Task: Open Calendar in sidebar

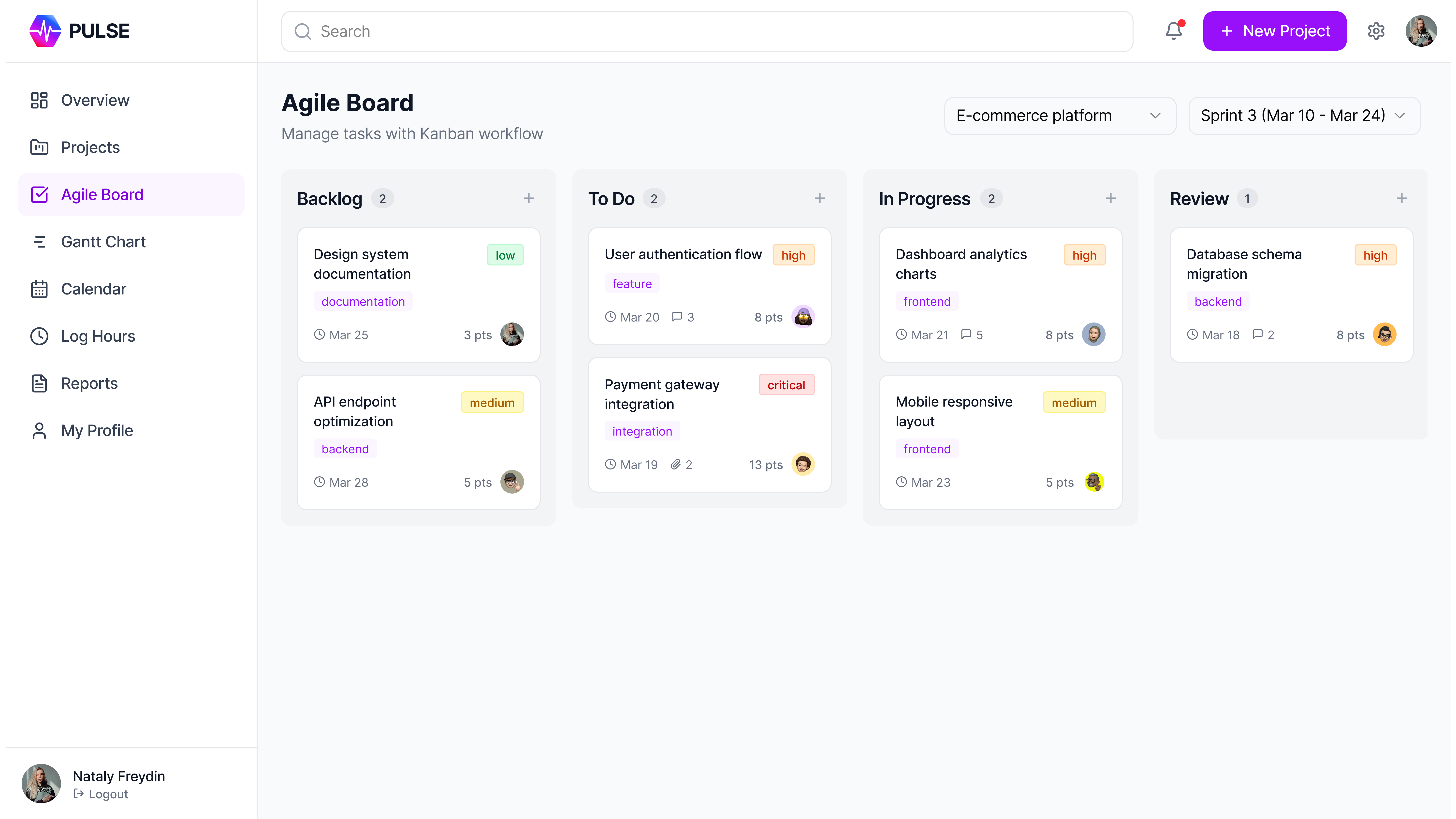Action: [131, 289]
